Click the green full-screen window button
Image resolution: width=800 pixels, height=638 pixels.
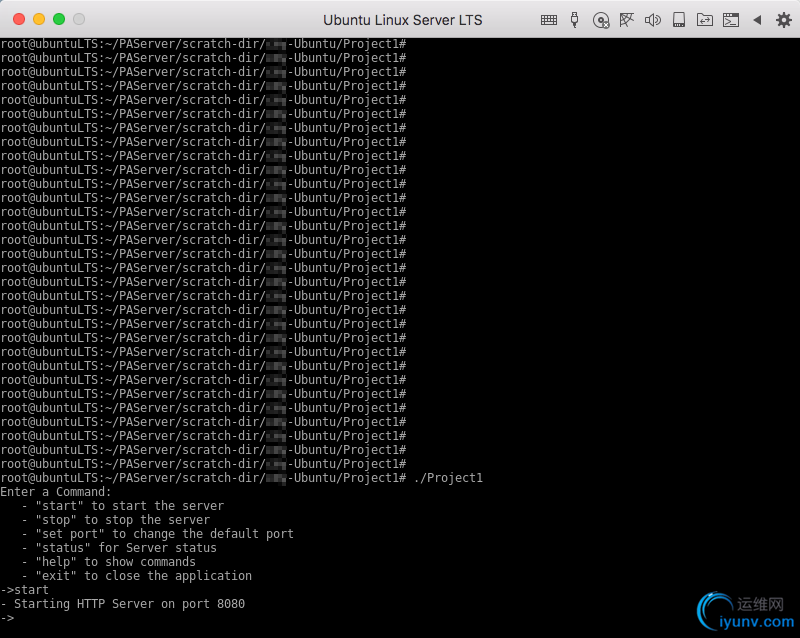59,19
